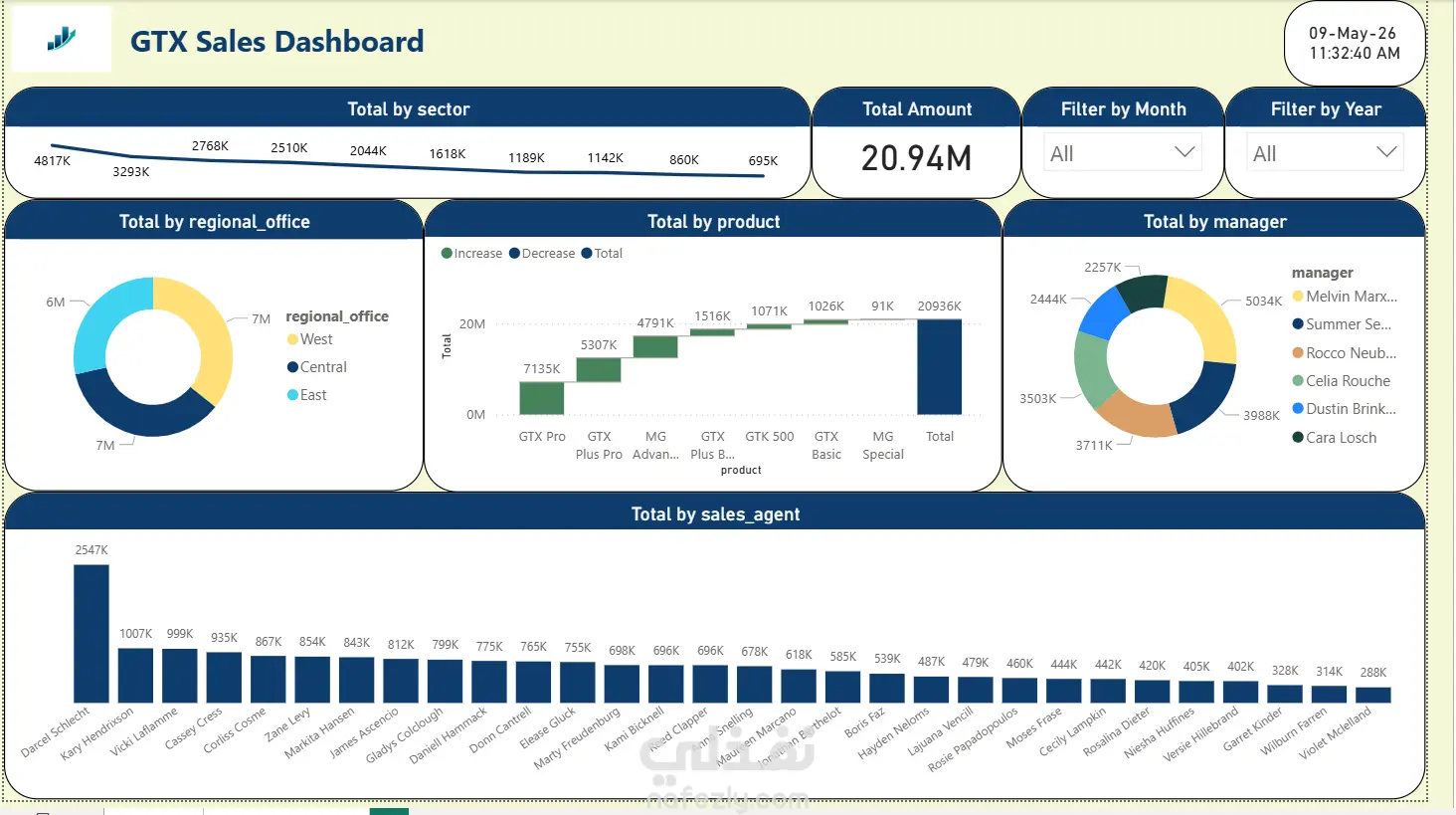
Task: Click the Total by sector header
Action: coord(408,108)
